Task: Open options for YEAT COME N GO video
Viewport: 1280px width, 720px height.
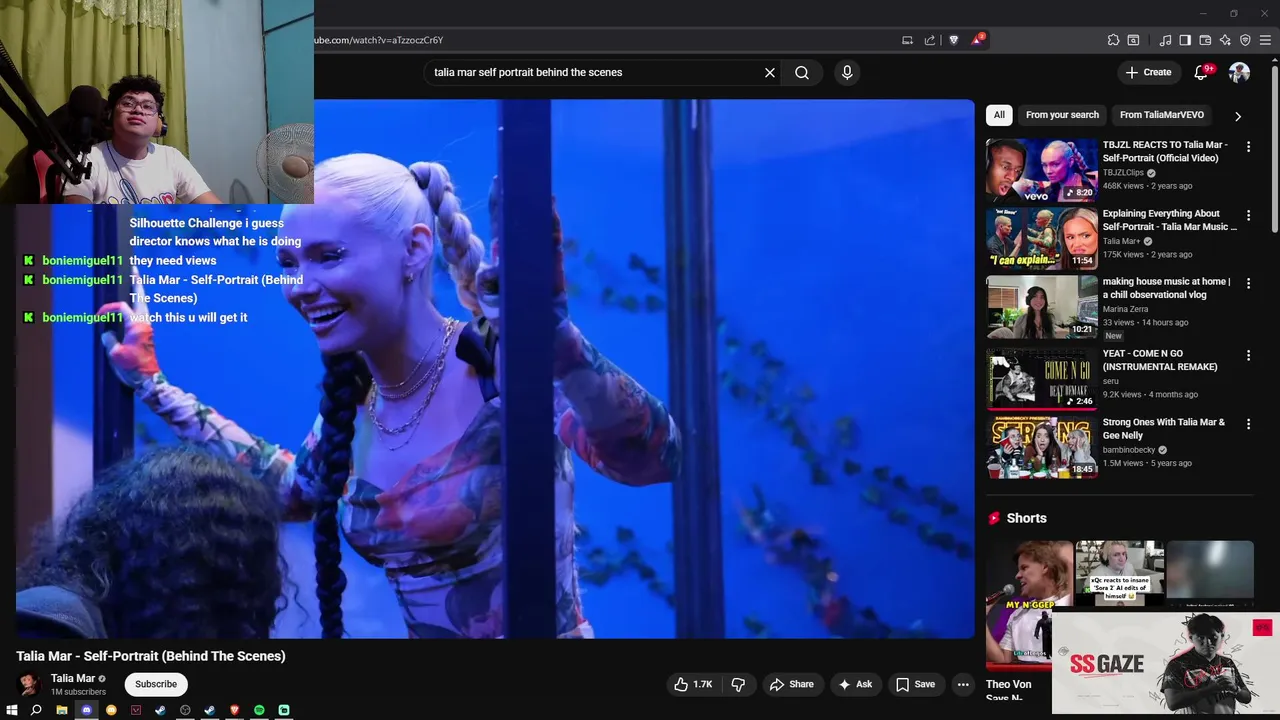Action: 1248,355
